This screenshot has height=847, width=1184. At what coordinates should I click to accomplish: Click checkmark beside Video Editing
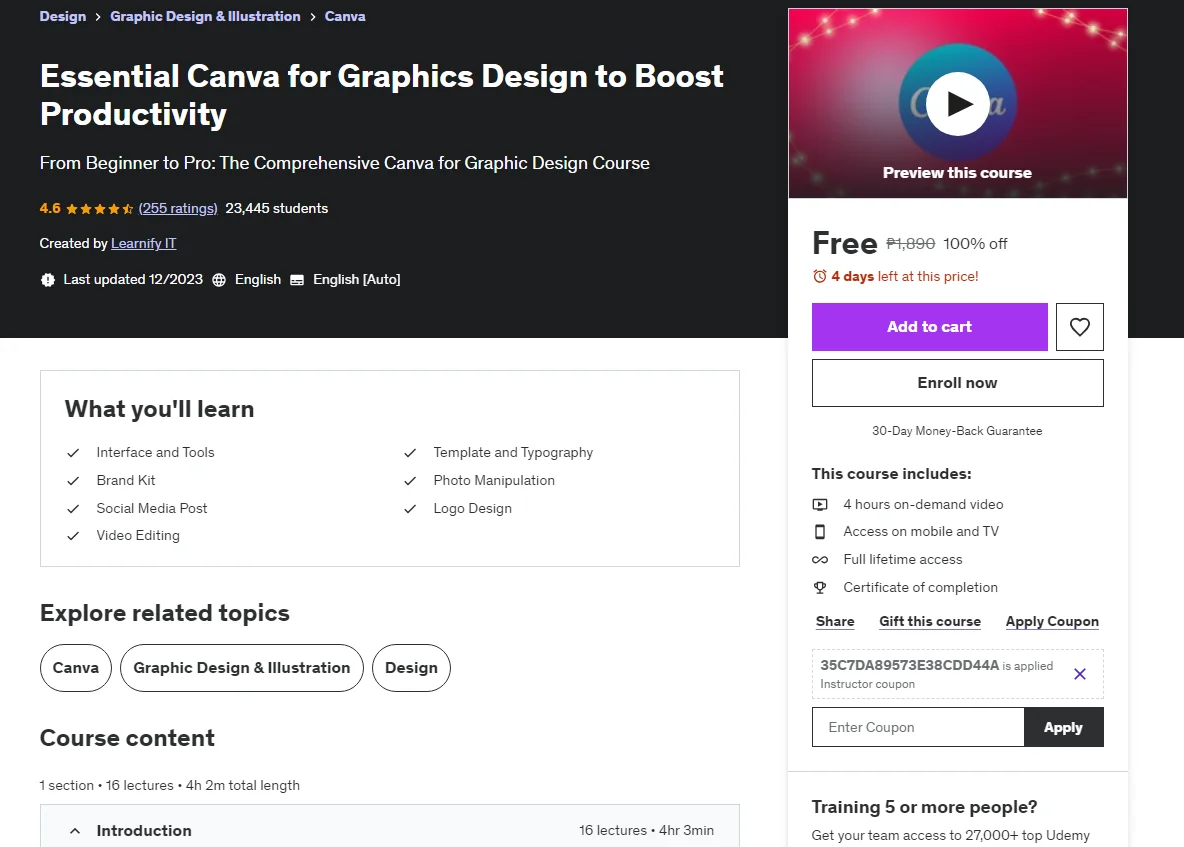pos(73,536)
